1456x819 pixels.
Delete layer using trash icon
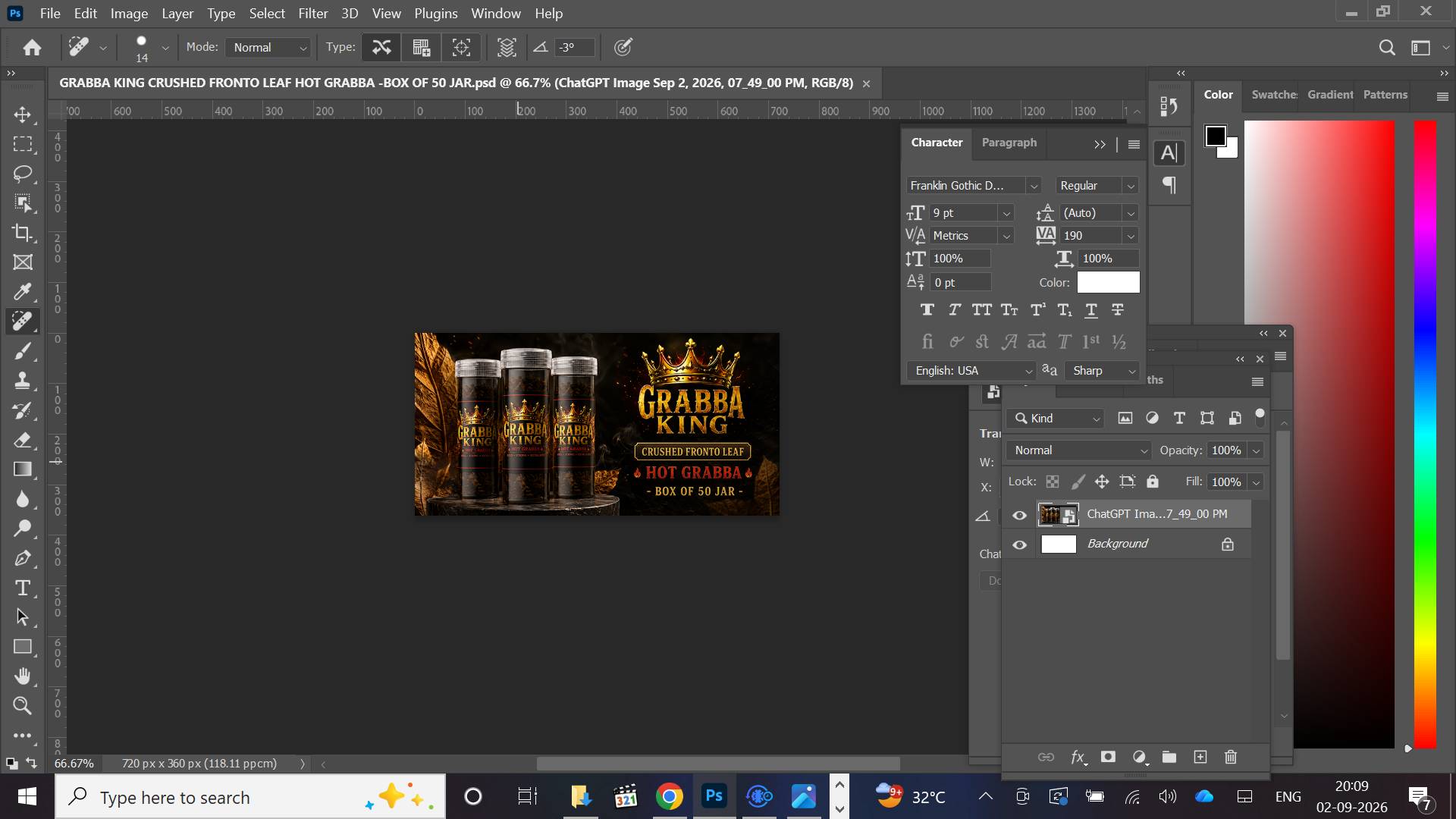click(x=1231, y=757)
